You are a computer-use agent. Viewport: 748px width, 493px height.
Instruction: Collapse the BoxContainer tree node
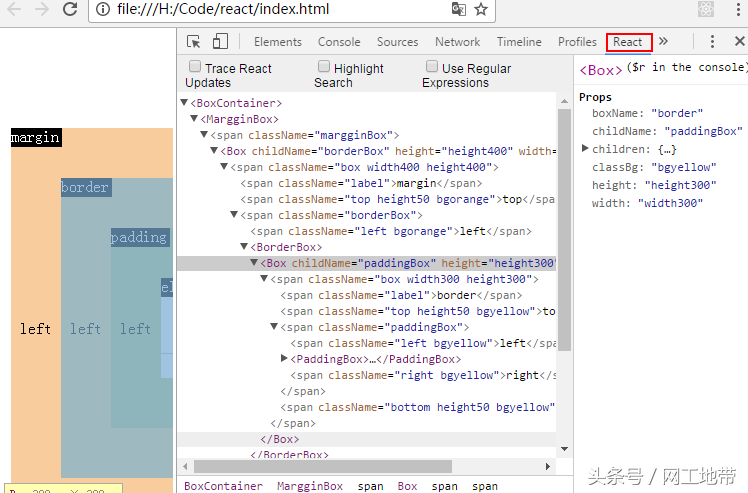tap(184, 102)
